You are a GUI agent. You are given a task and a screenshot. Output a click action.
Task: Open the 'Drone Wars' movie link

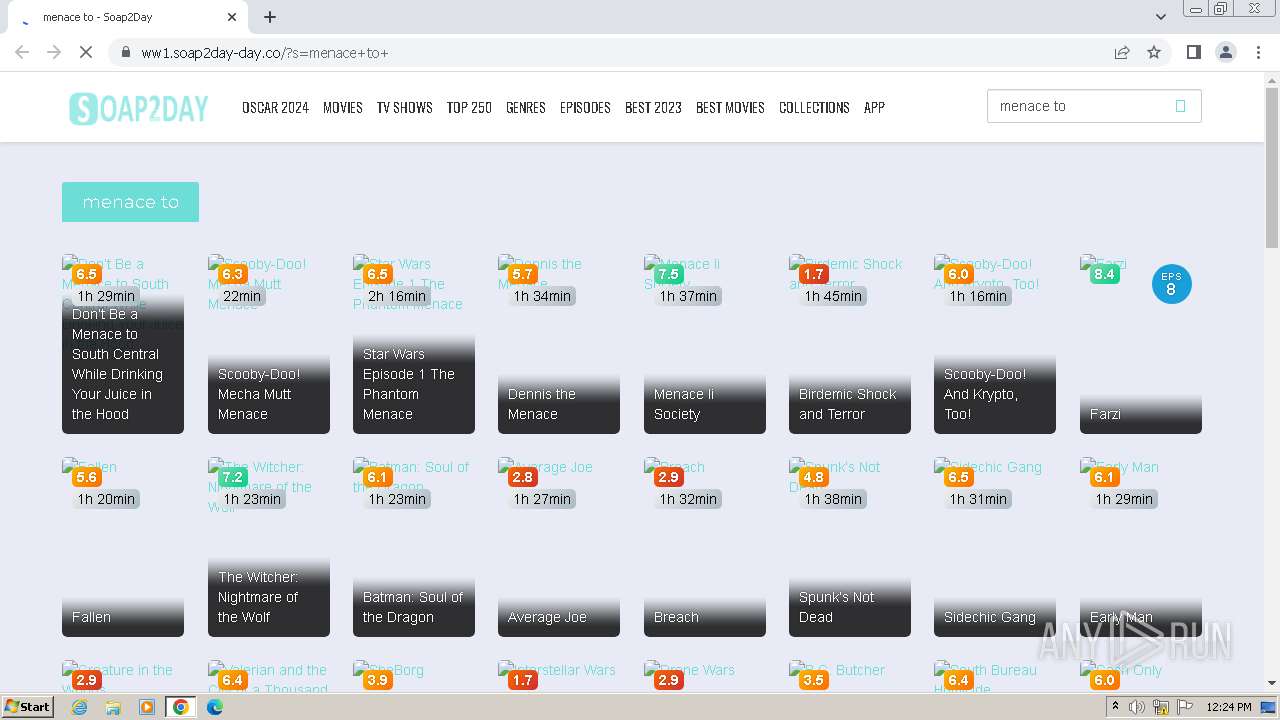705,676
